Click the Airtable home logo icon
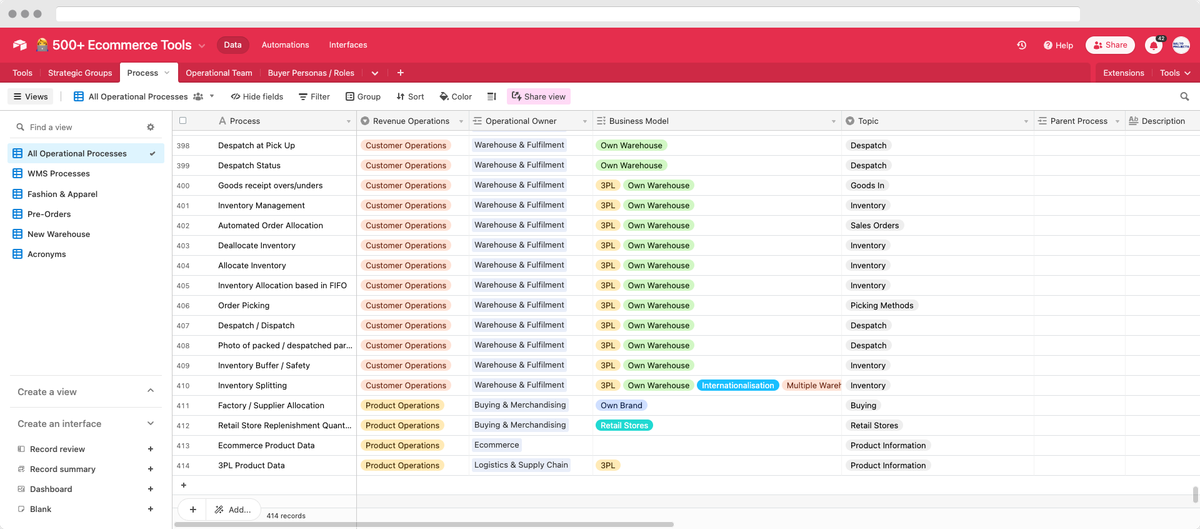 point(19,45)
